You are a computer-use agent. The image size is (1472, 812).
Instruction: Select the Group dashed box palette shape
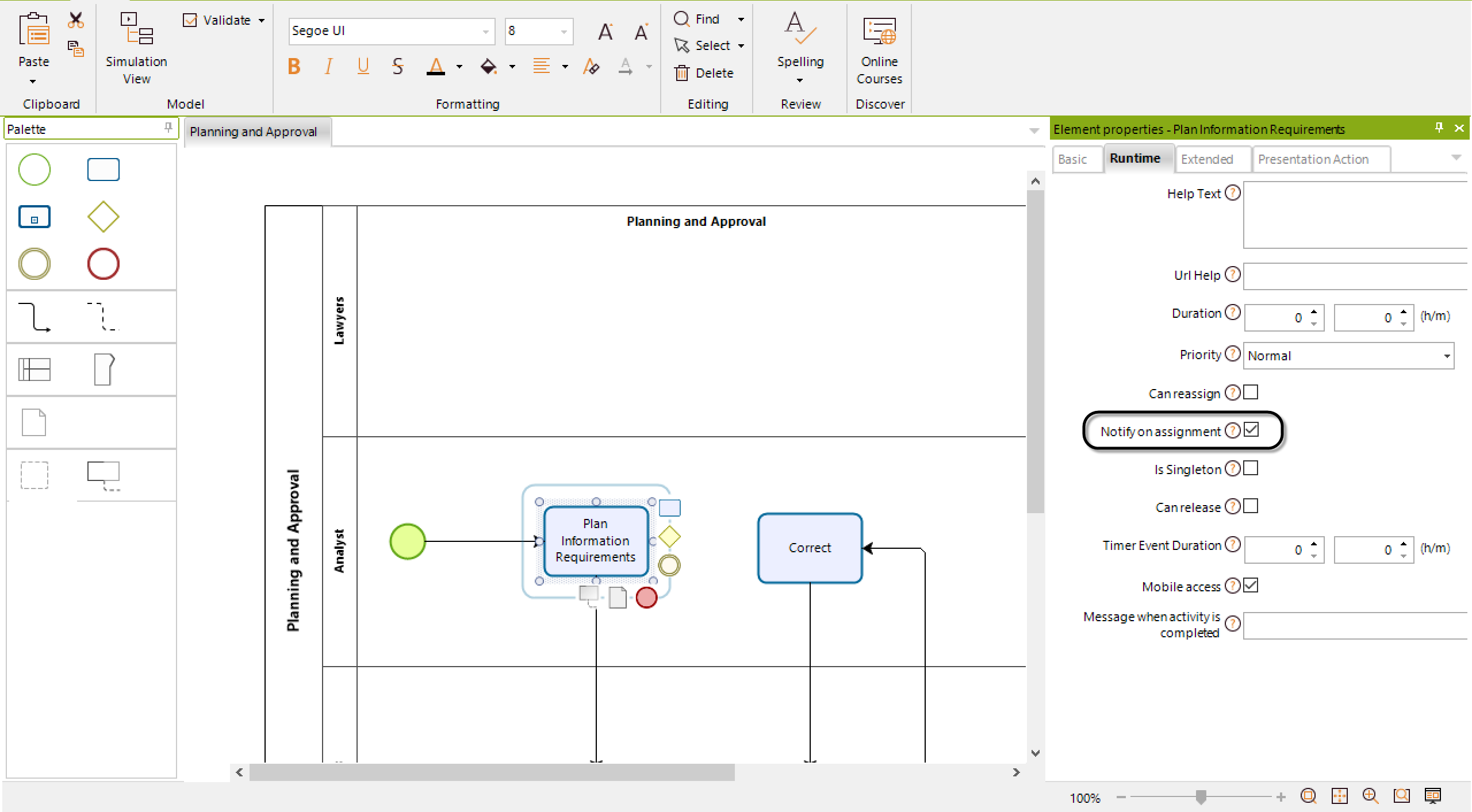(34, 475)
